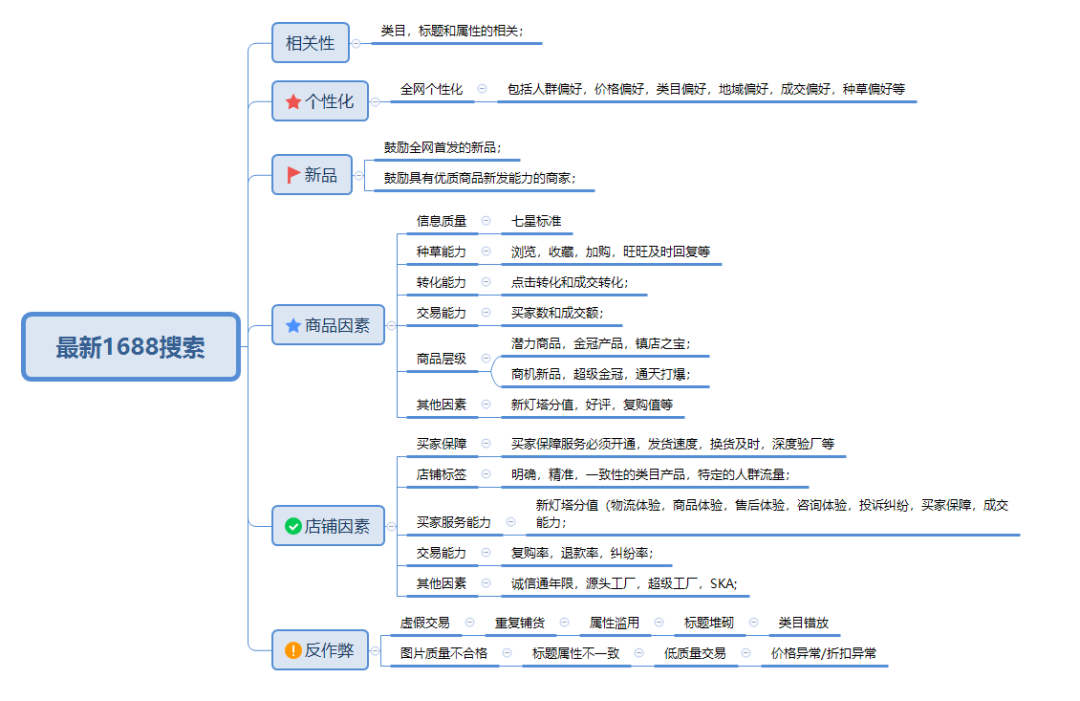Select the 信息质量 topic
The image size is (1080, 701).
point(442,221)
